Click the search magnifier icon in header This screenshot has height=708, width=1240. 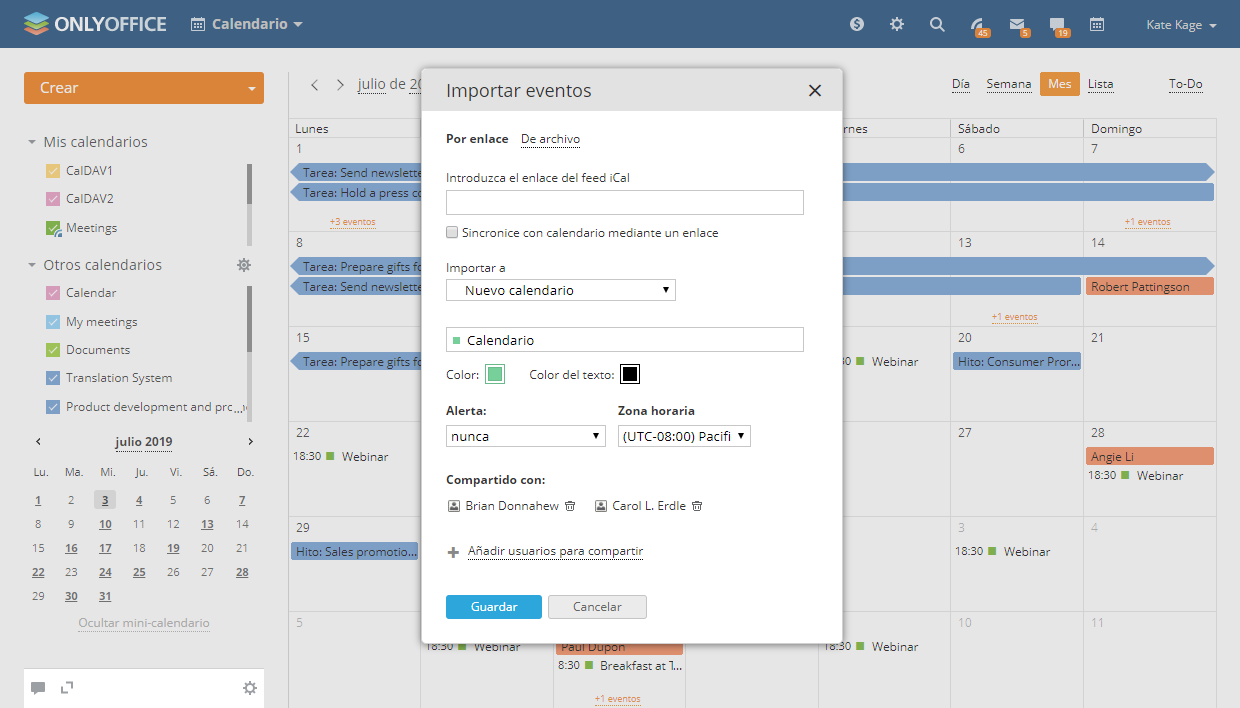coord(937,24)
